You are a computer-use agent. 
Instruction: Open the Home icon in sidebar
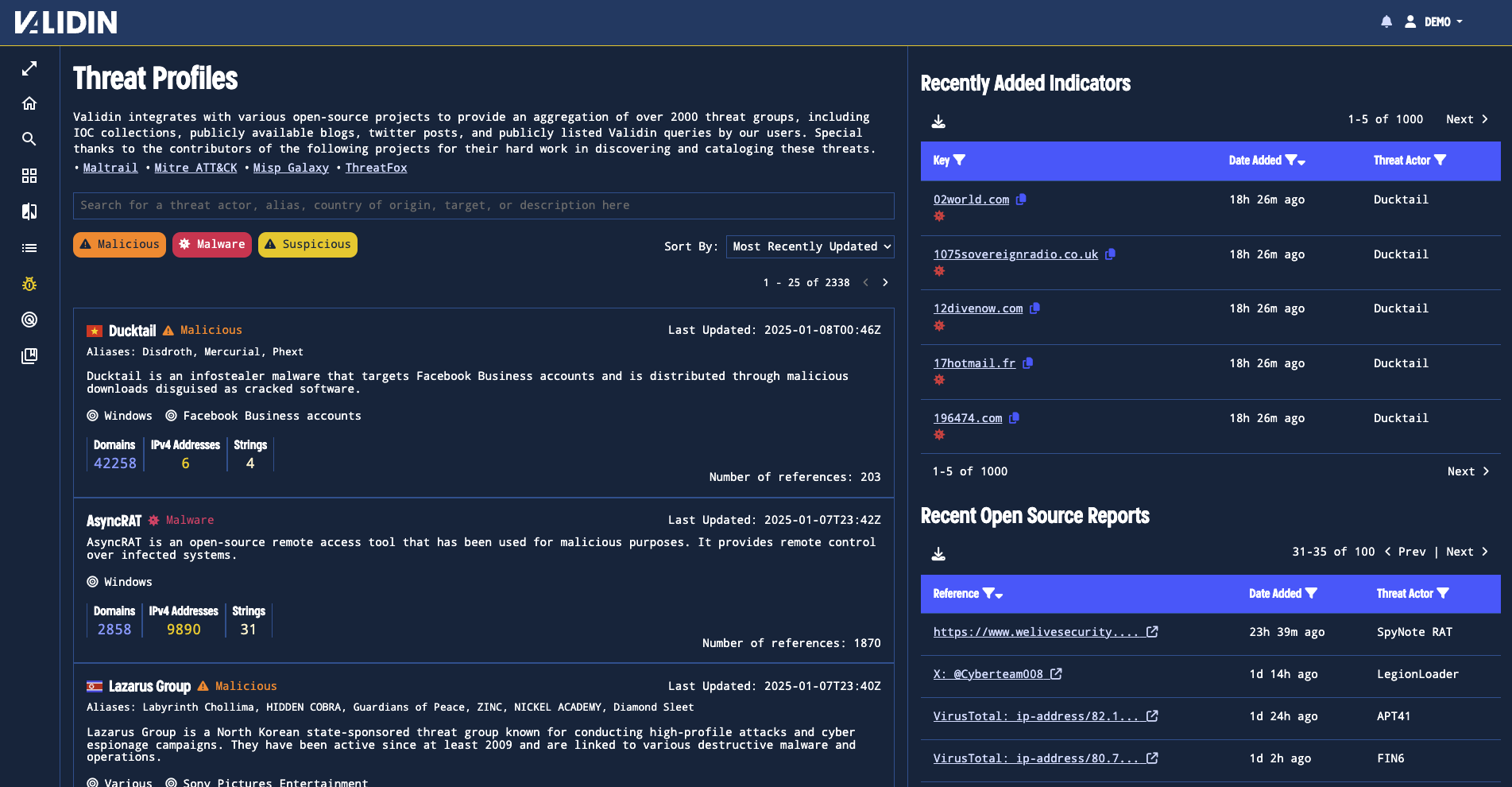click(x=29, y=103)
